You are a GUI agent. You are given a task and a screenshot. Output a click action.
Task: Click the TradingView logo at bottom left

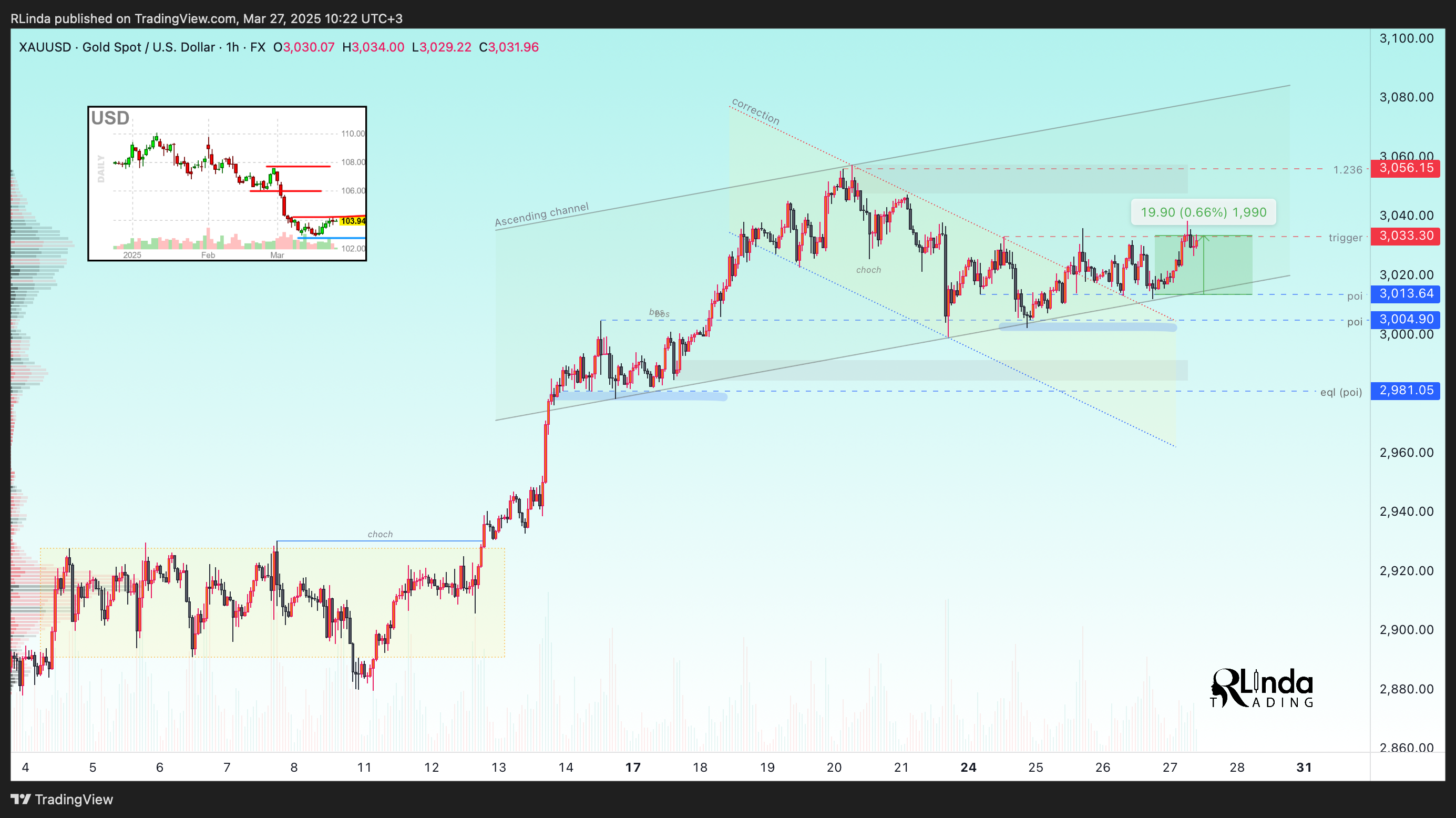pos(62,800)
